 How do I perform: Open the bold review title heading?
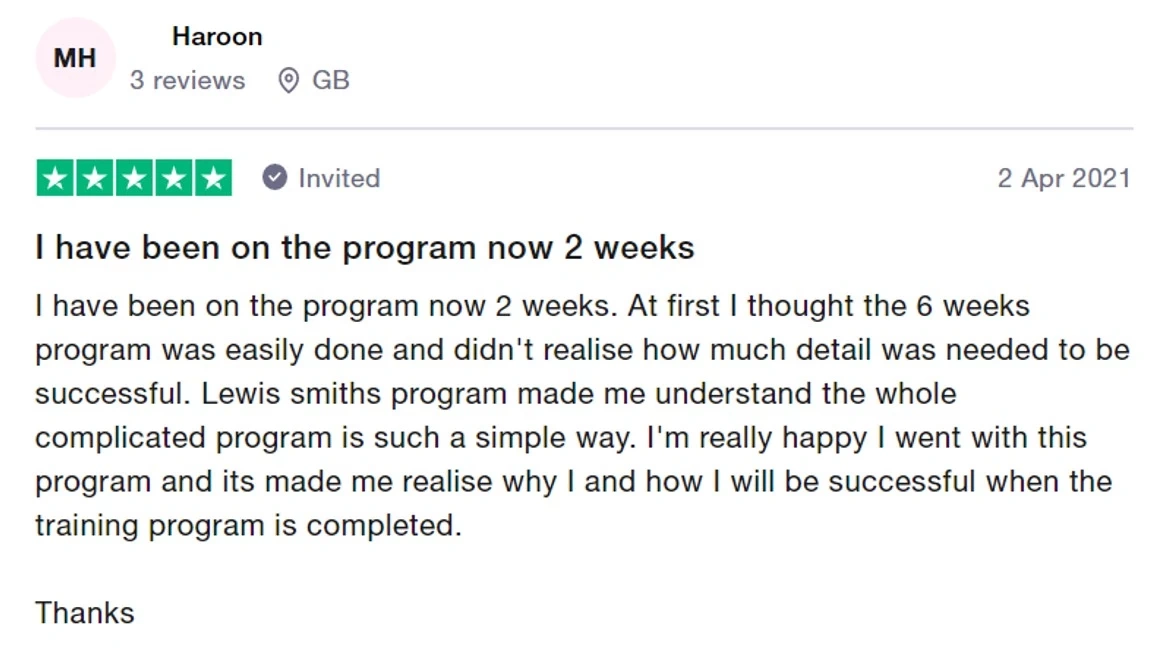pos(365,247)
